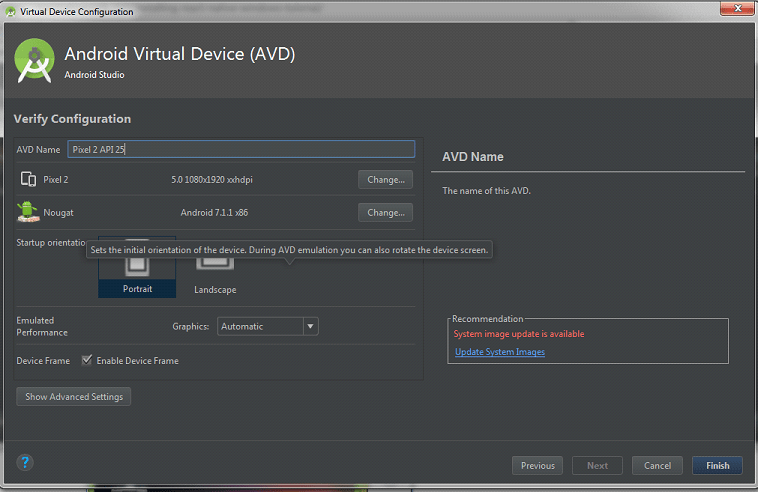The image size is (758, 492).
Task: Click the 'Pixel 2' device name text
Action: coord(56,179)
